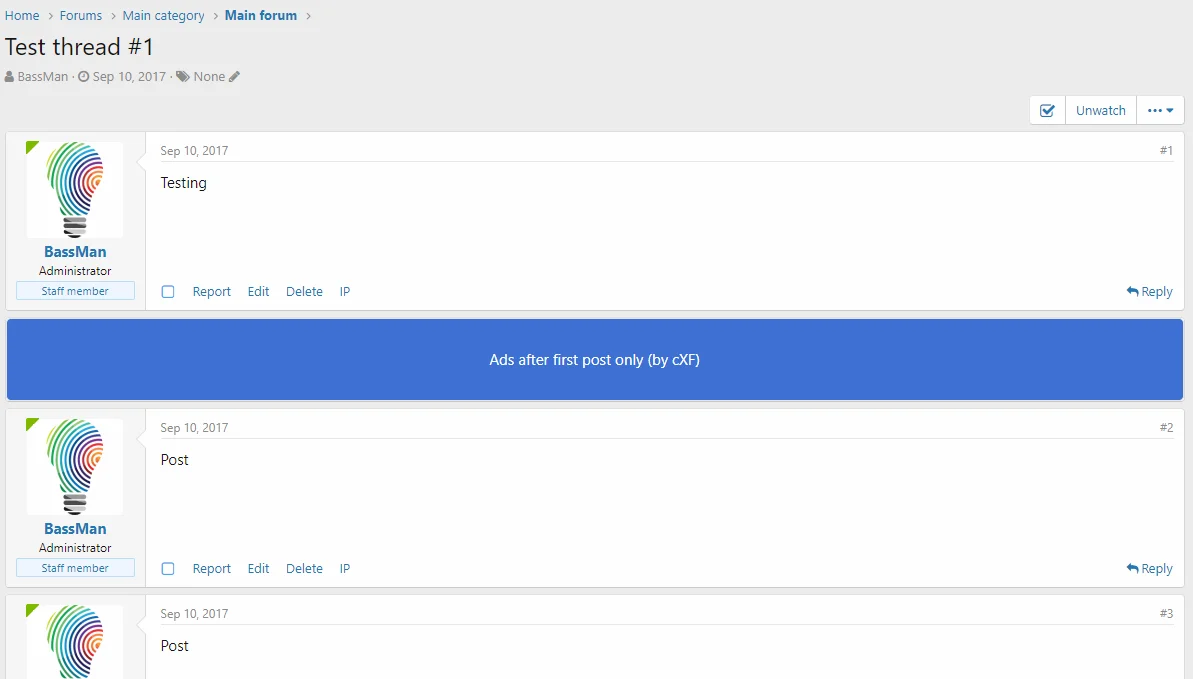
Task: Tick the selection checkbox on post #1
Action: (168, 292)
